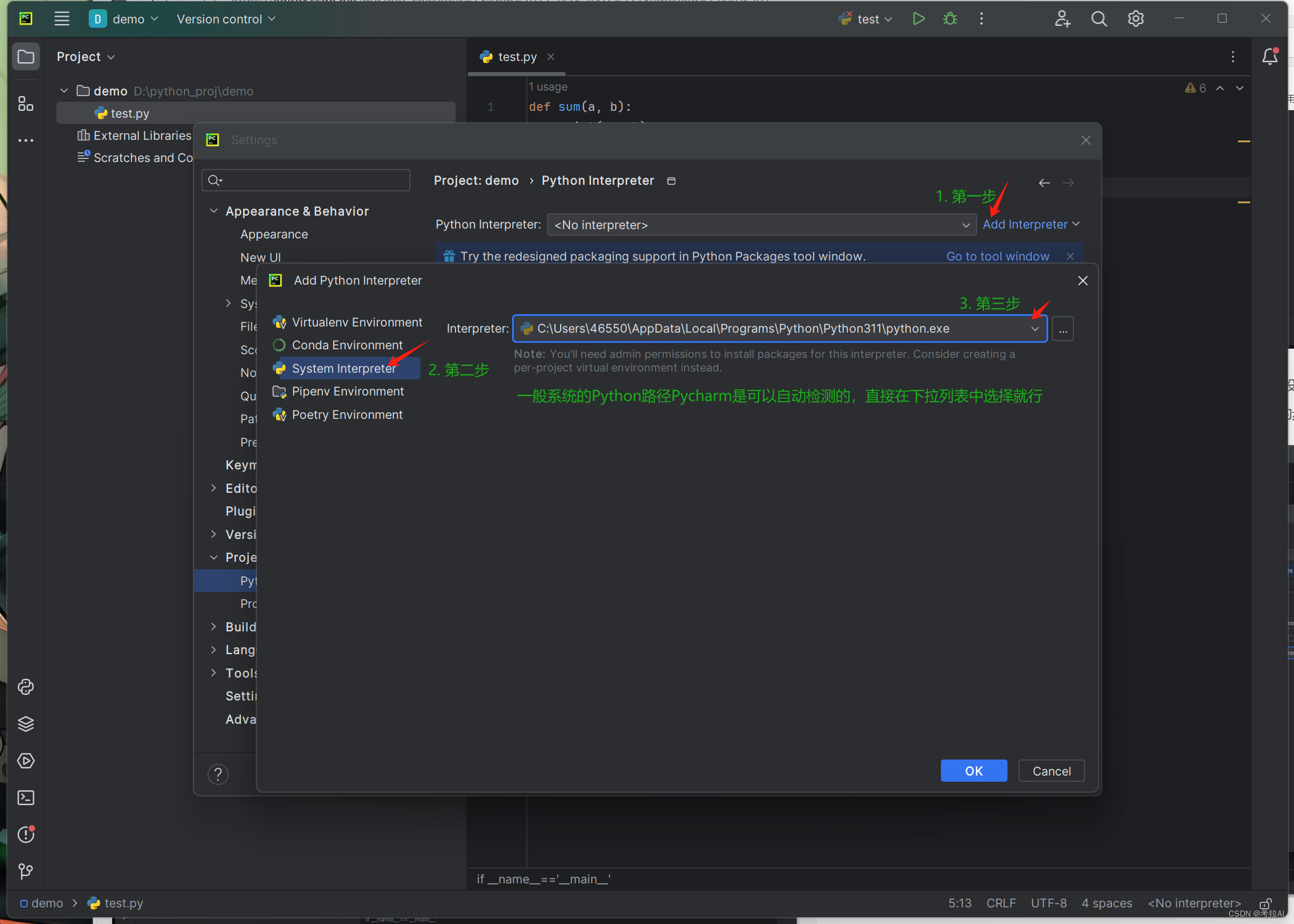Click the Virtualenv Environment icon
The image size is (1294, 924).
pos(279,321)
